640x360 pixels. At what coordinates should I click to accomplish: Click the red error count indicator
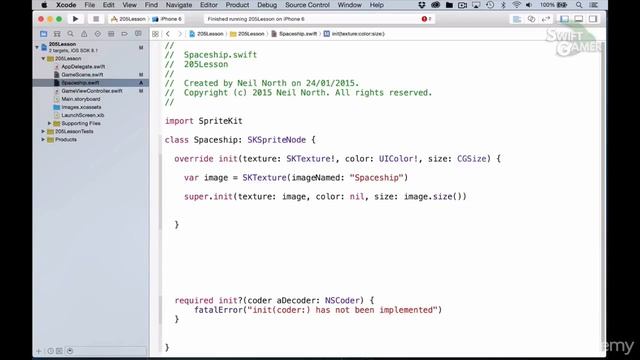point(426,19)
